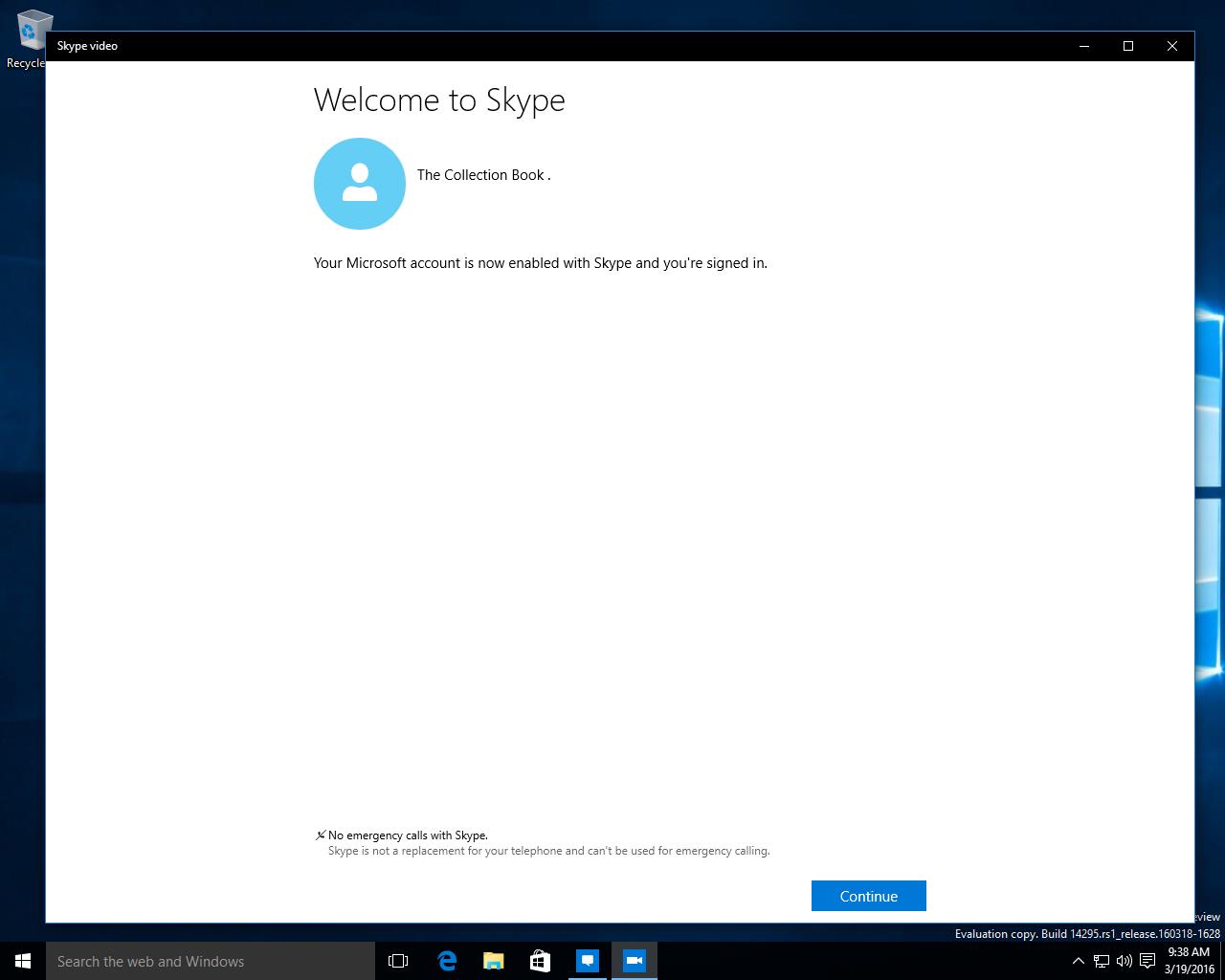Click the profile avatar picture

coord(360,184)
